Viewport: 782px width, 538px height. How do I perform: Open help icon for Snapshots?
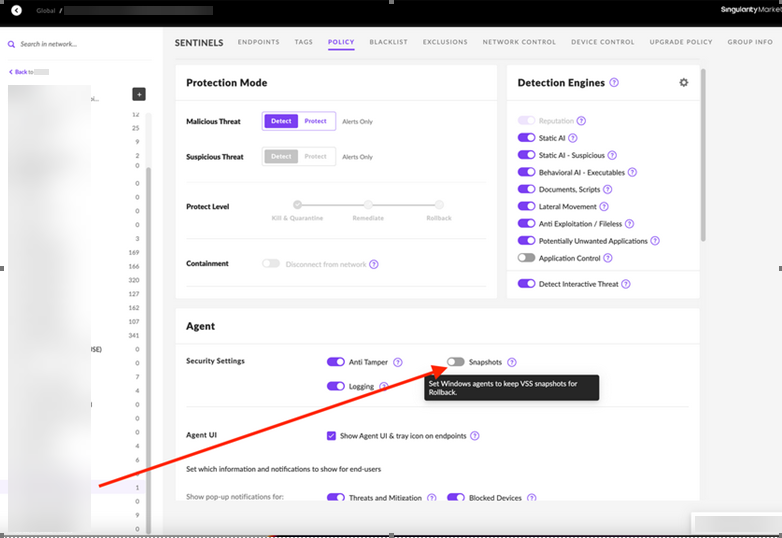point(512,362)
